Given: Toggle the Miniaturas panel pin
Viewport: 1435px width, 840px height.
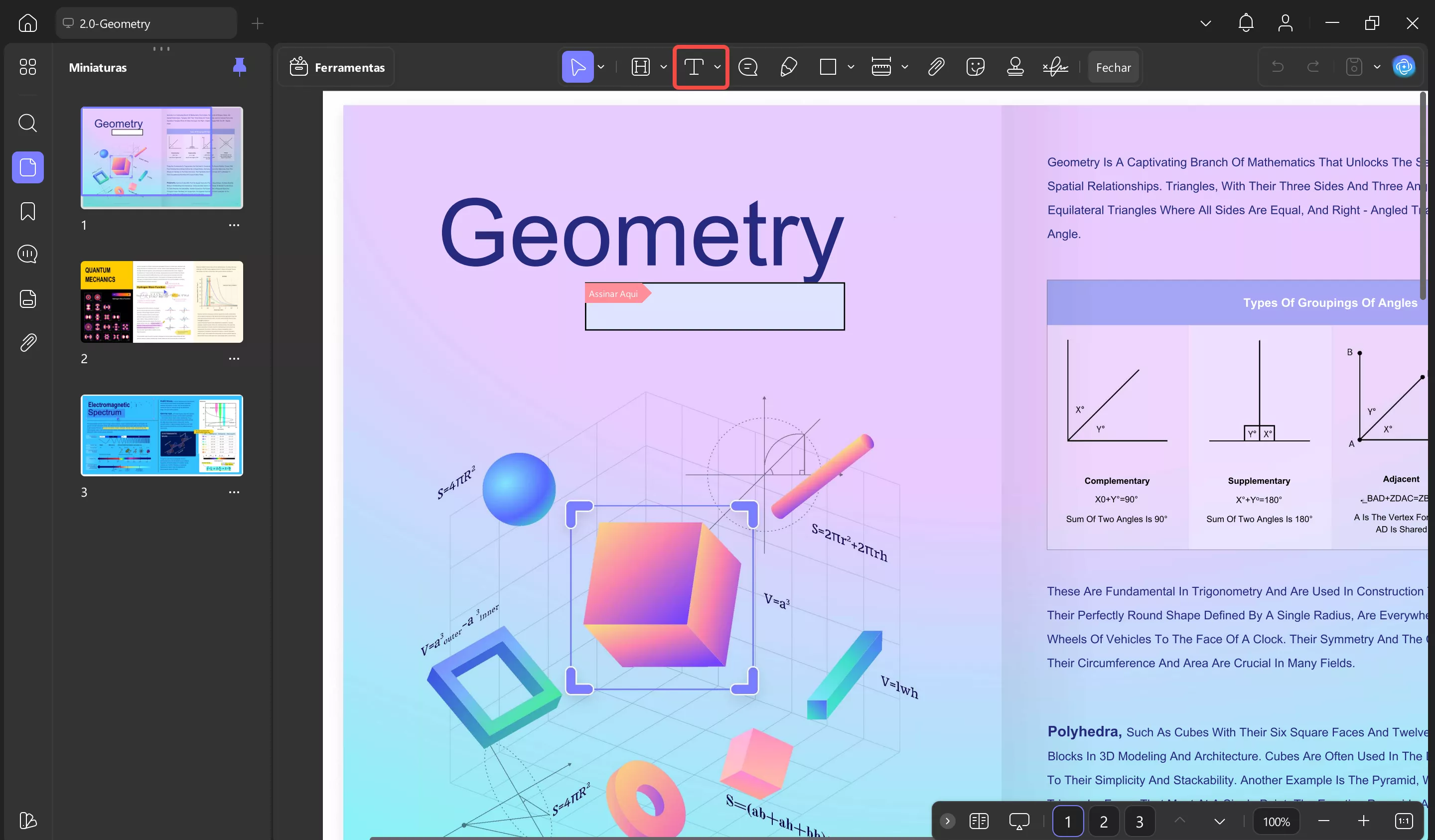Looking at the screenshot, I should pos(239,67).
